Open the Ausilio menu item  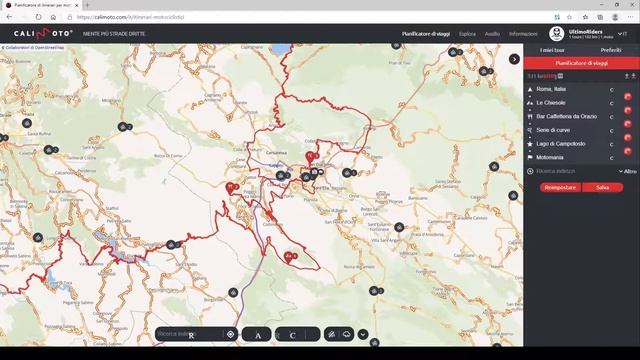(492, 34)
